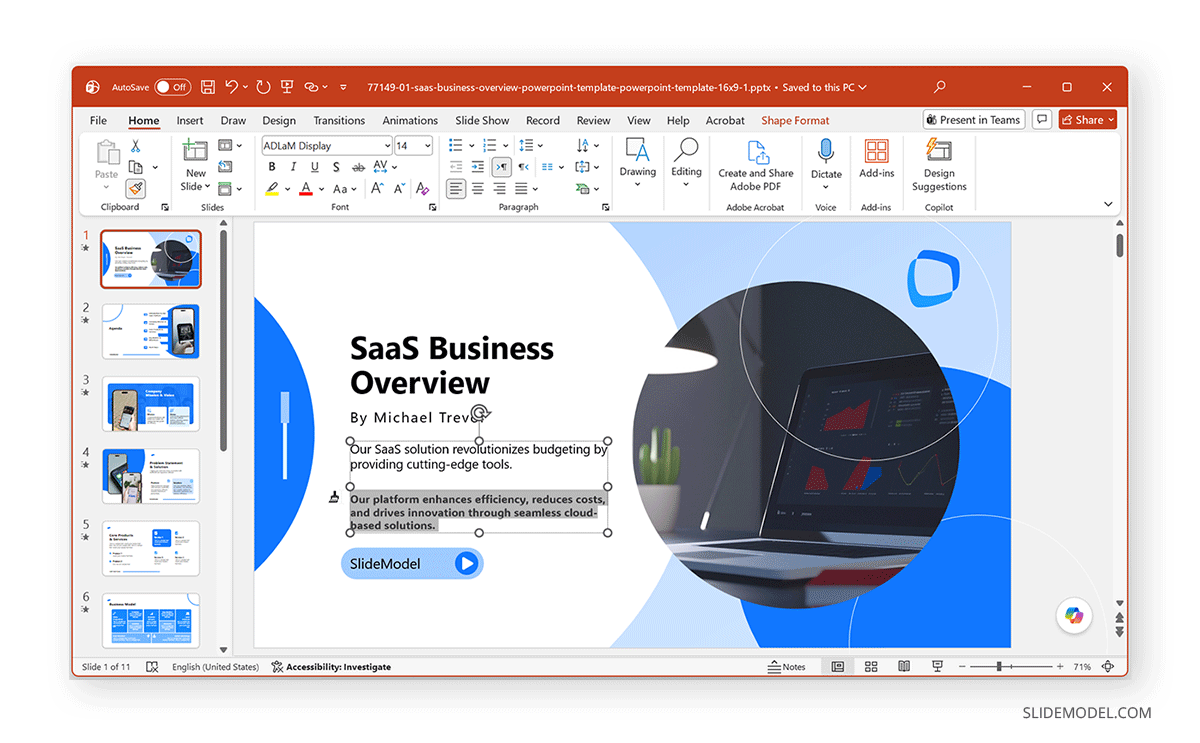This screenshot has height=743, width=1200.
Task: Click the Undo arrow in title bar
Action: pos(232,87)
